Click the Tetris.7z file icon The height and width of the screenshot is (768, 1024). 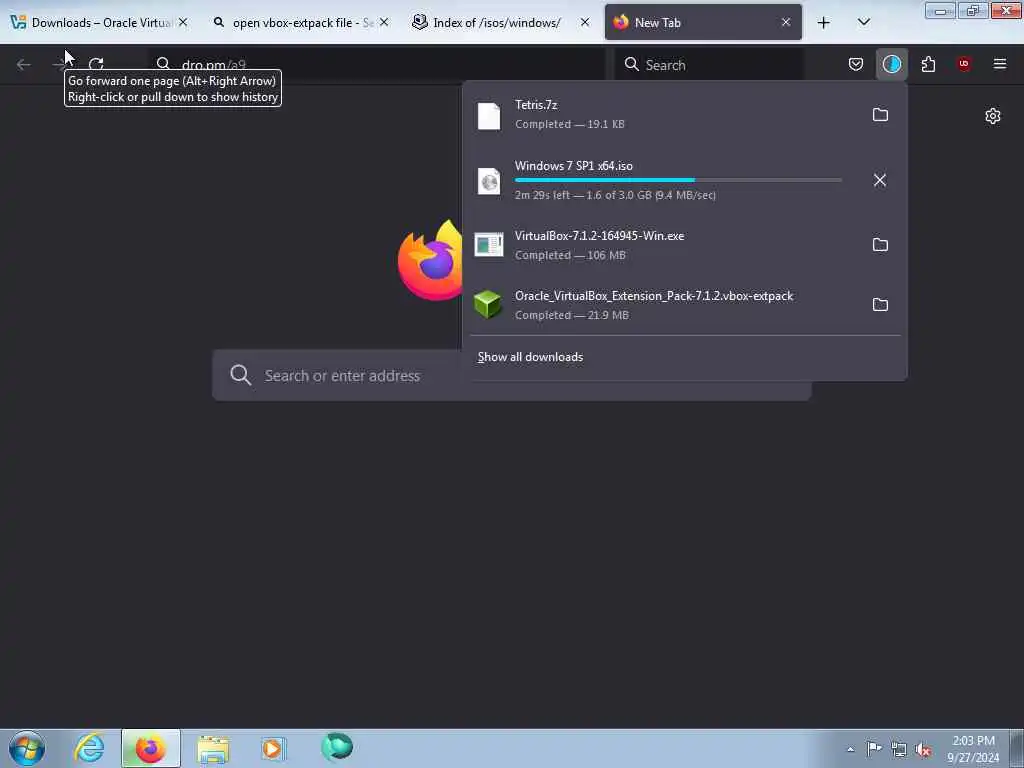point(488,116)
